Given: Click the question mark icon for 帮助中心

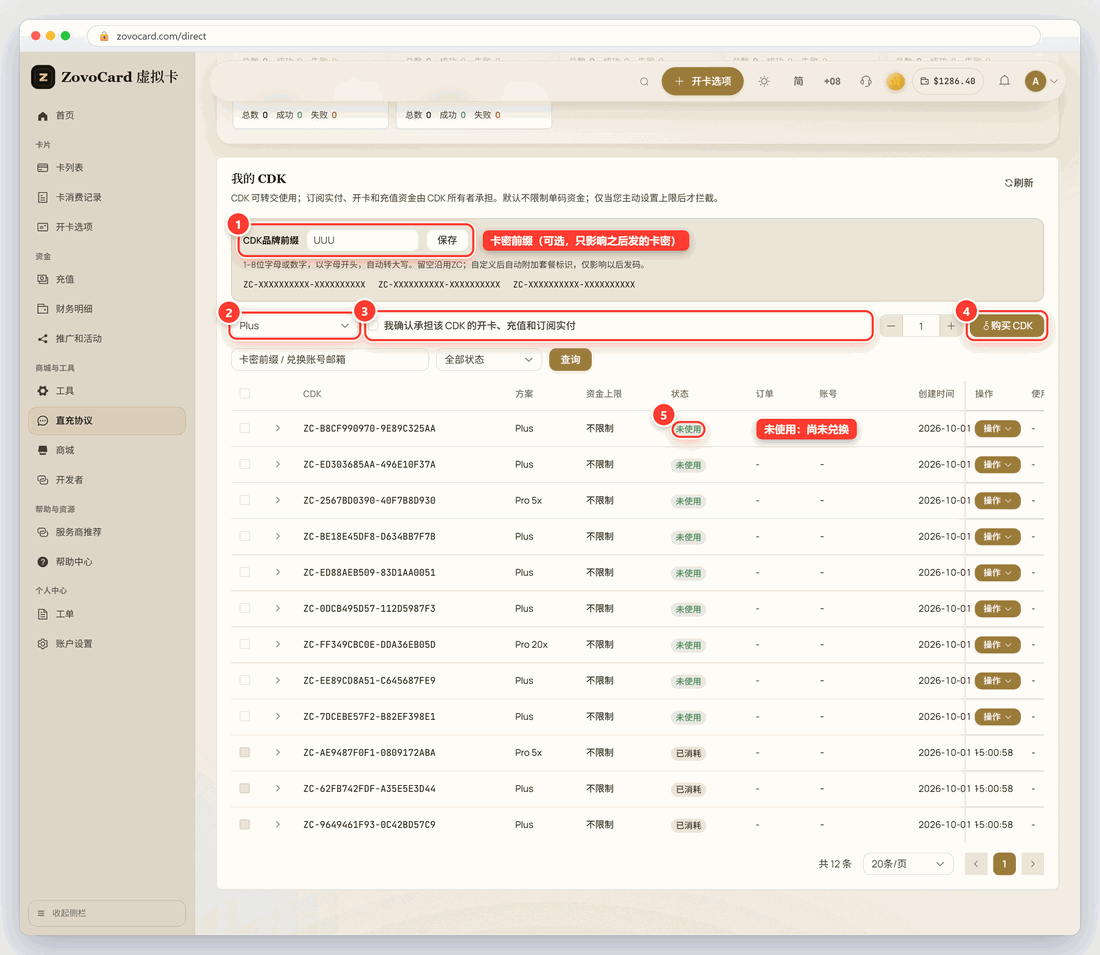Looking at the screenshot, I should pos(43,562).
